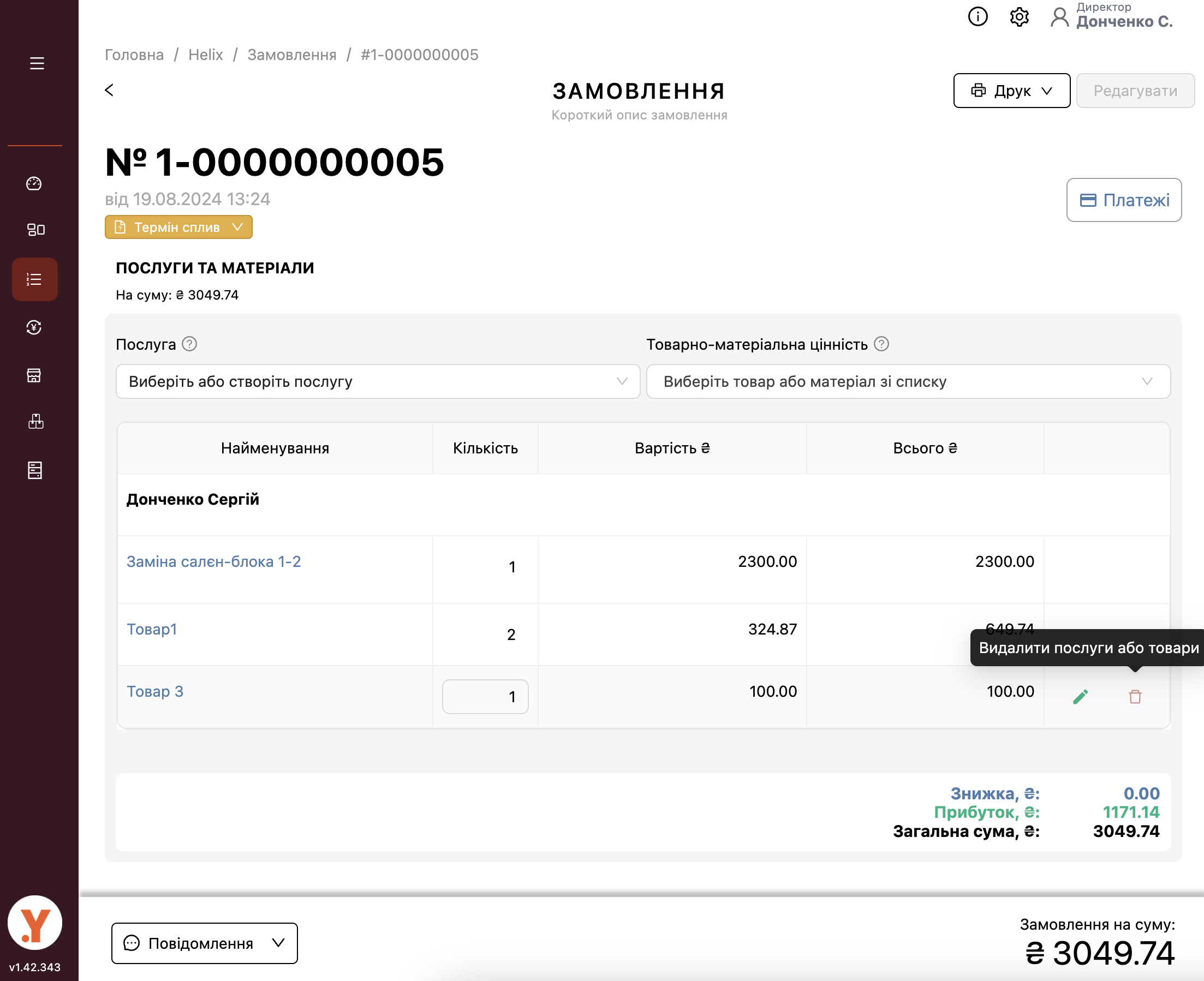Click the green pencil edit icon
This screenshot has width=1204, height=981.
(1080, 697)
